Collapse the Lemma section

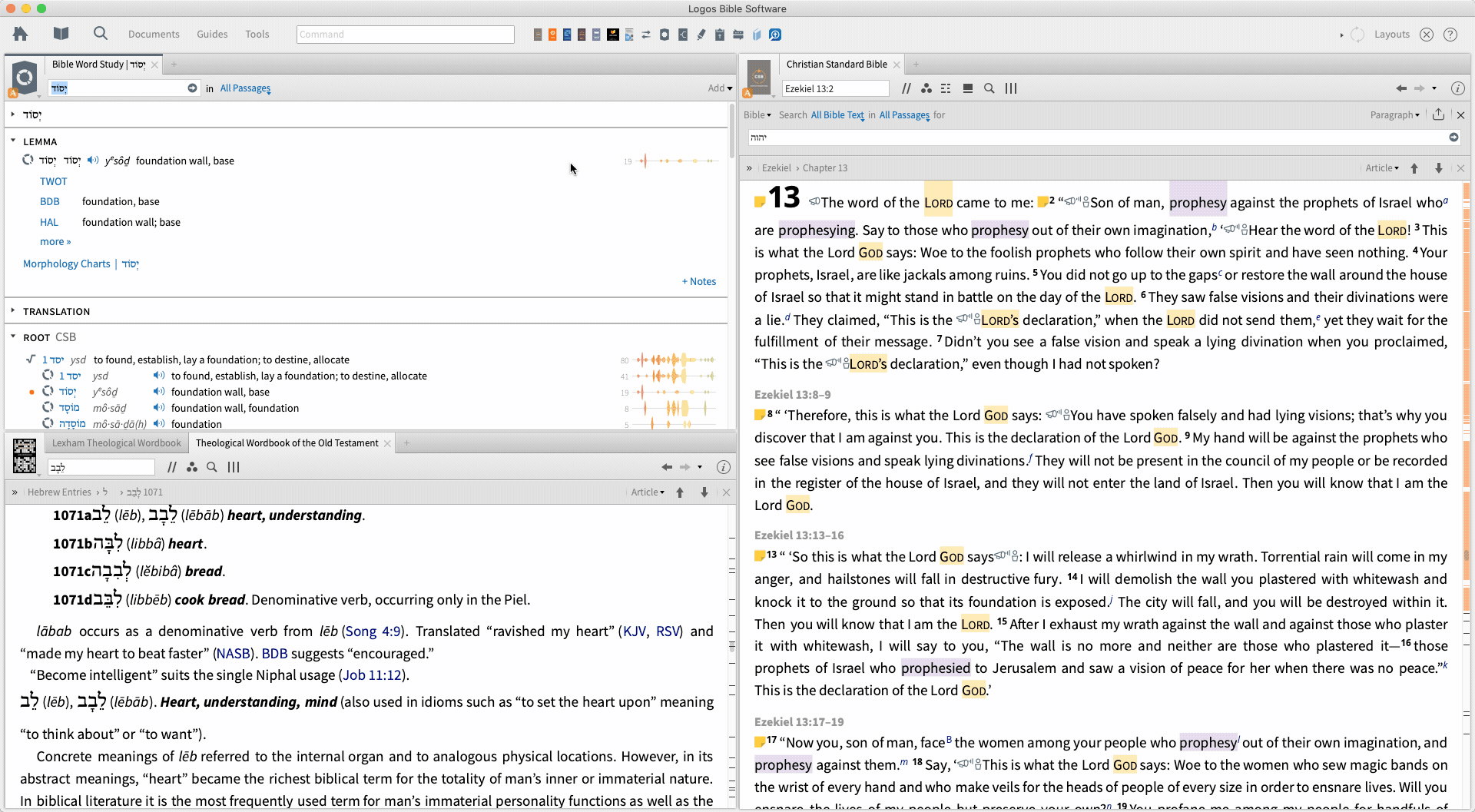pos(13,141)
